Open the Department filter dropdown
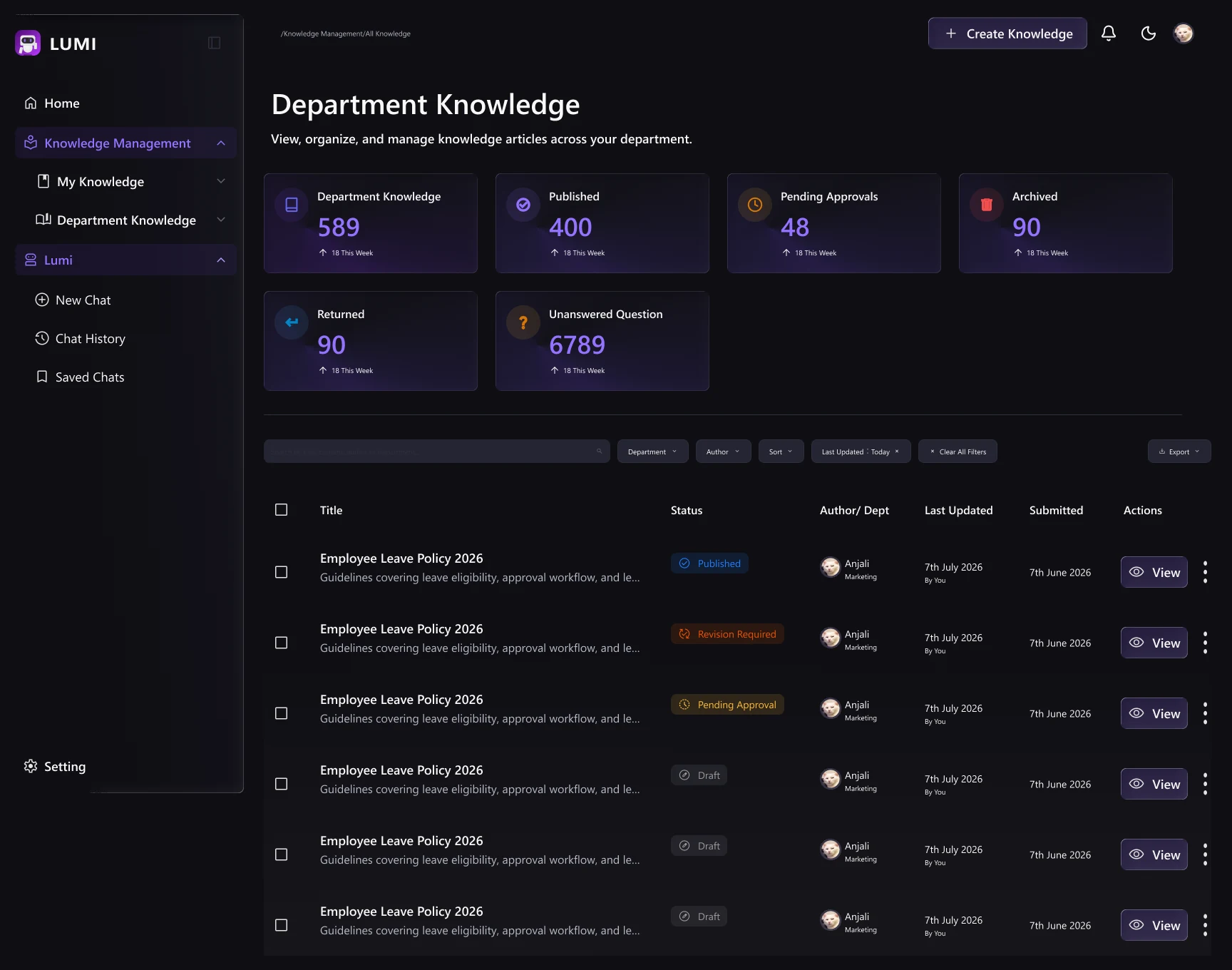 (652, 451)
